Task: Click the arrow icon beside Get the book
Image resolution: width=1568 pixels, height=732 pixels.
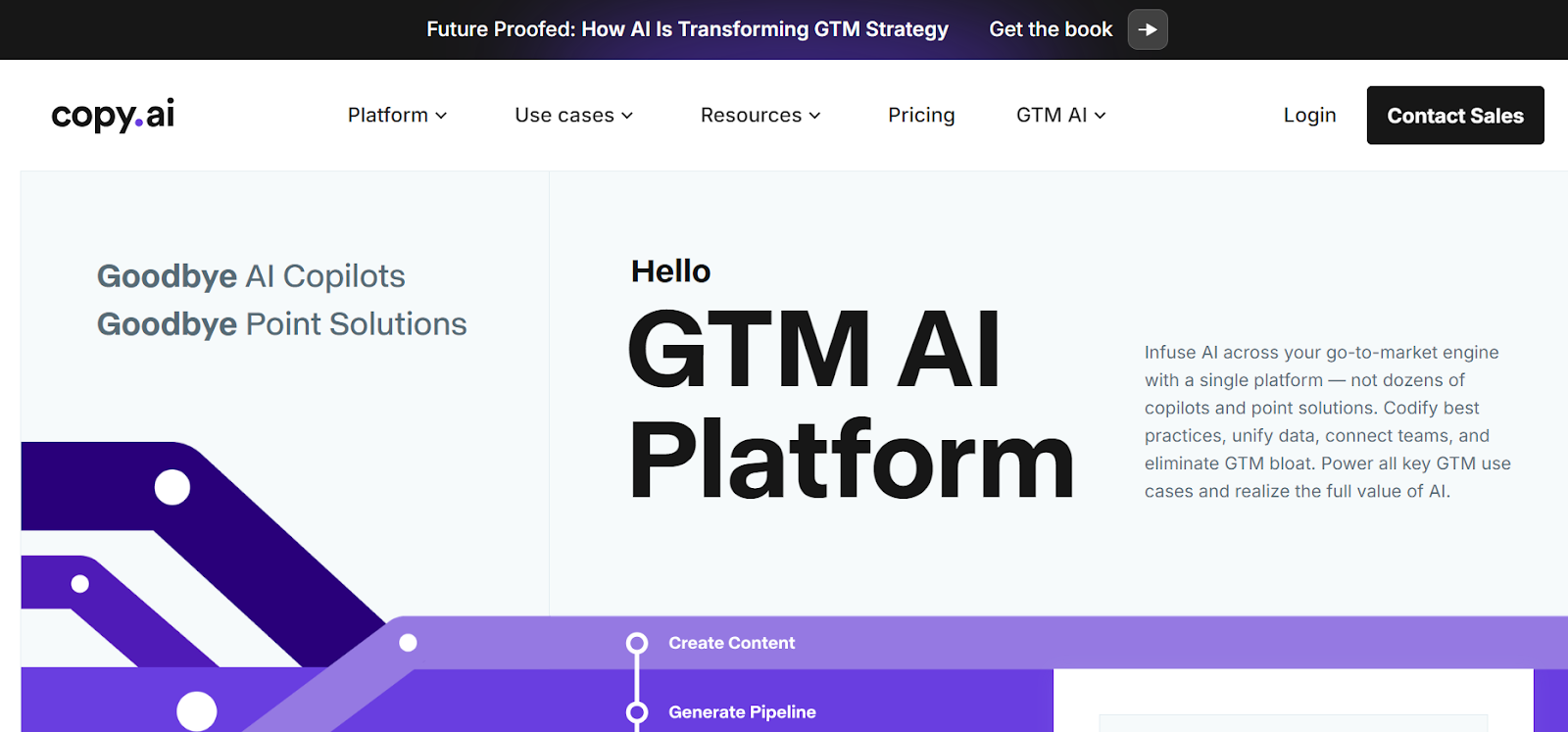Action: click(1148, 29)
